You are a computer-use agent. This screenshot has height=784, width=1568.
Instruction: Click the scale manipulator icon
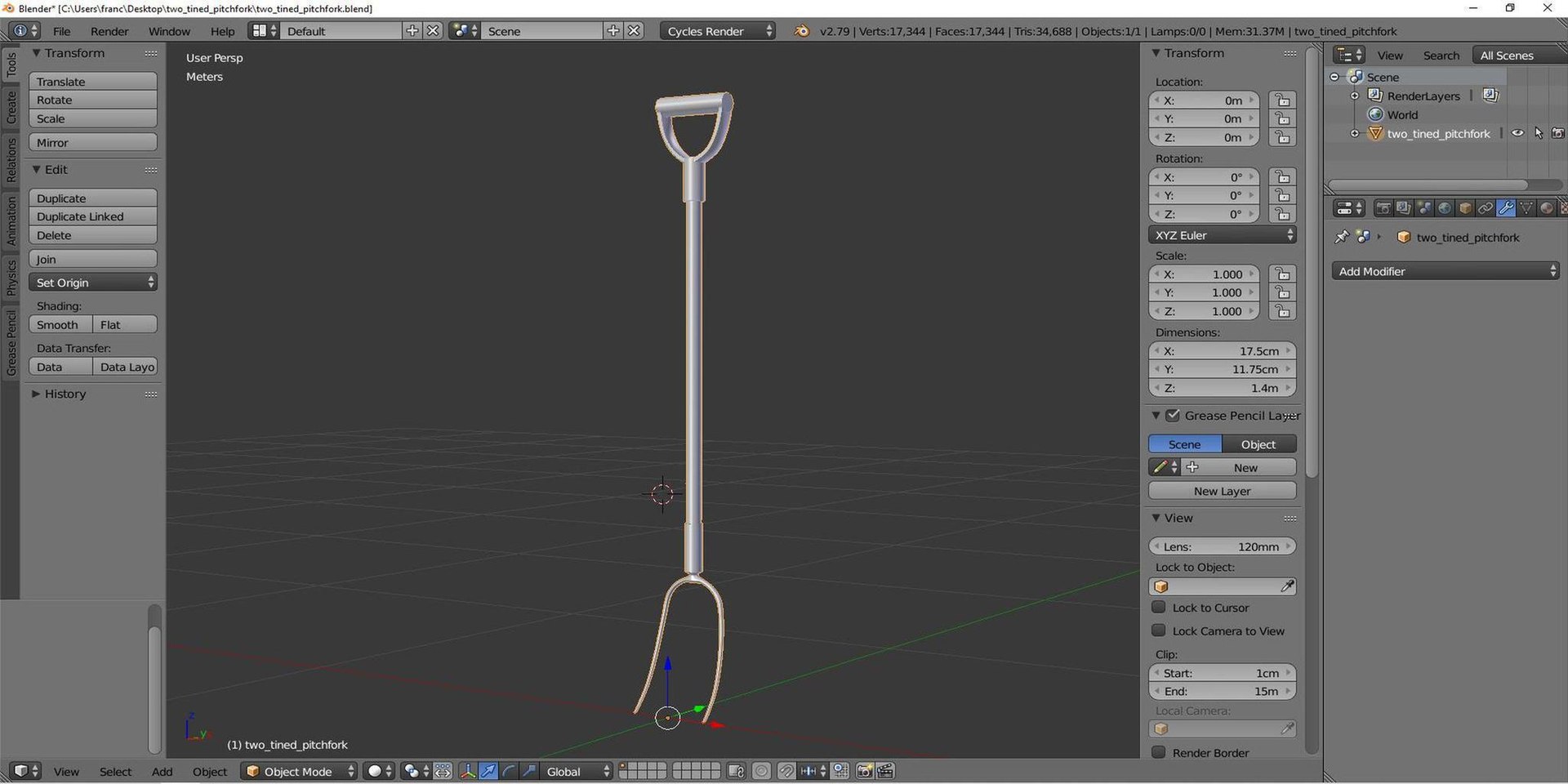pos(529,771)
